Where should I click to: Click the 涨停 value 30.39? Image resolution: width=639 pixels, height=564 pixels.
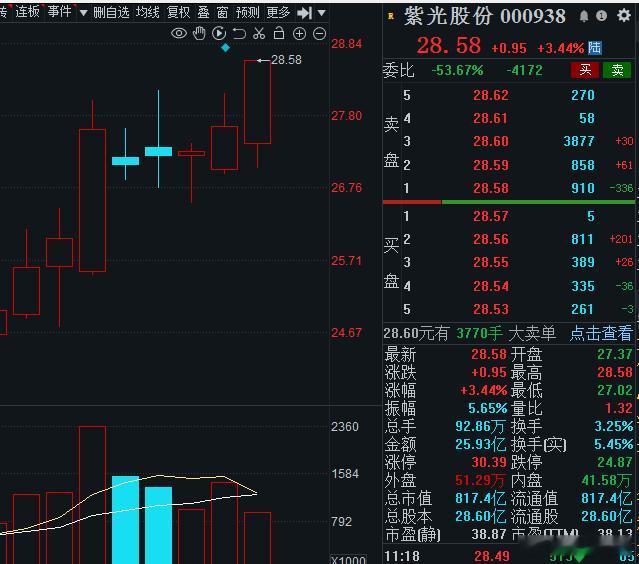point(489,462)
